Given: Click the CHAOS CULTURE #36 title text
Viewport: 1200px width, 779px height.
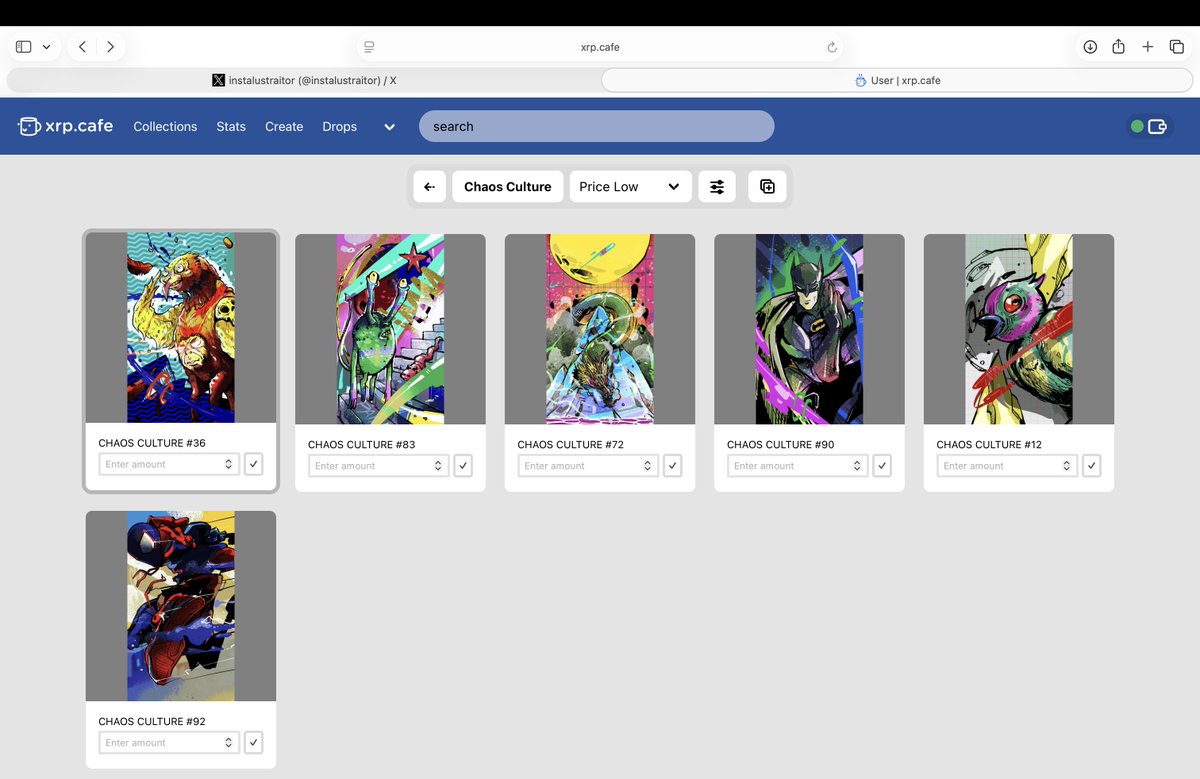Looking at the screenshot, I should [152, 443].
